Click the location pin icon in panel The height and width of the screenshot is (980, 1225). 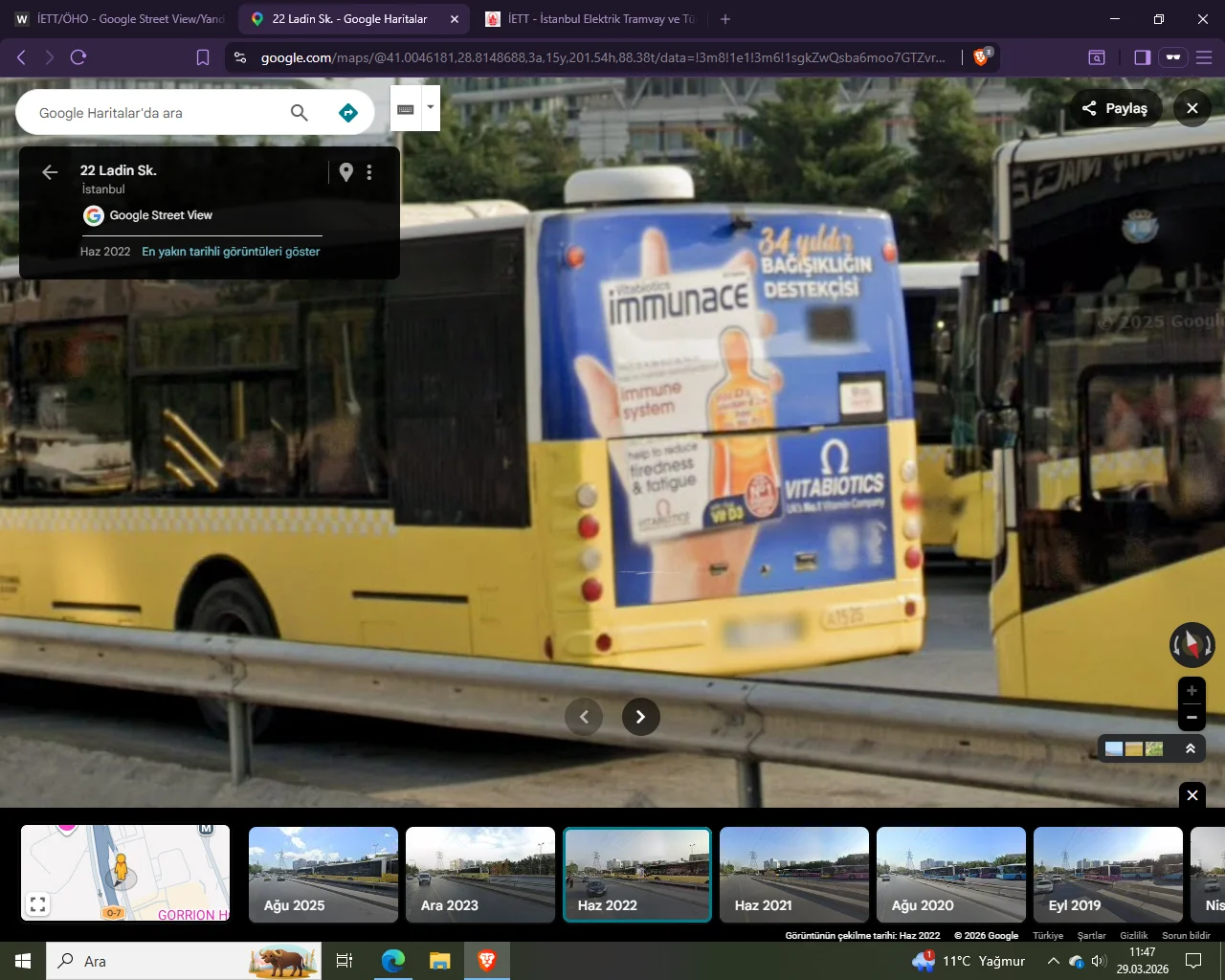346,172
